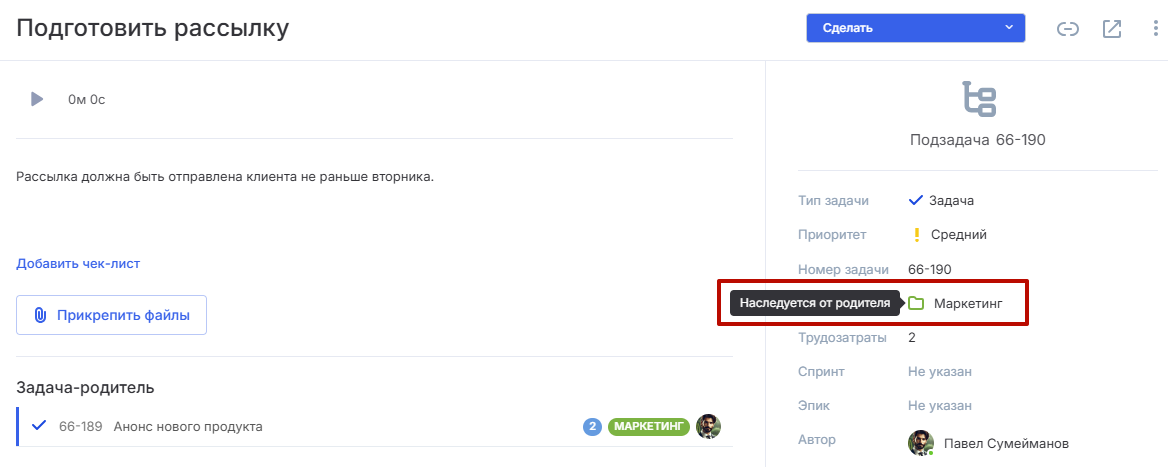This screenshot has width=1168, height=467.
Task: Click the Автор field label
Action: 816,439
